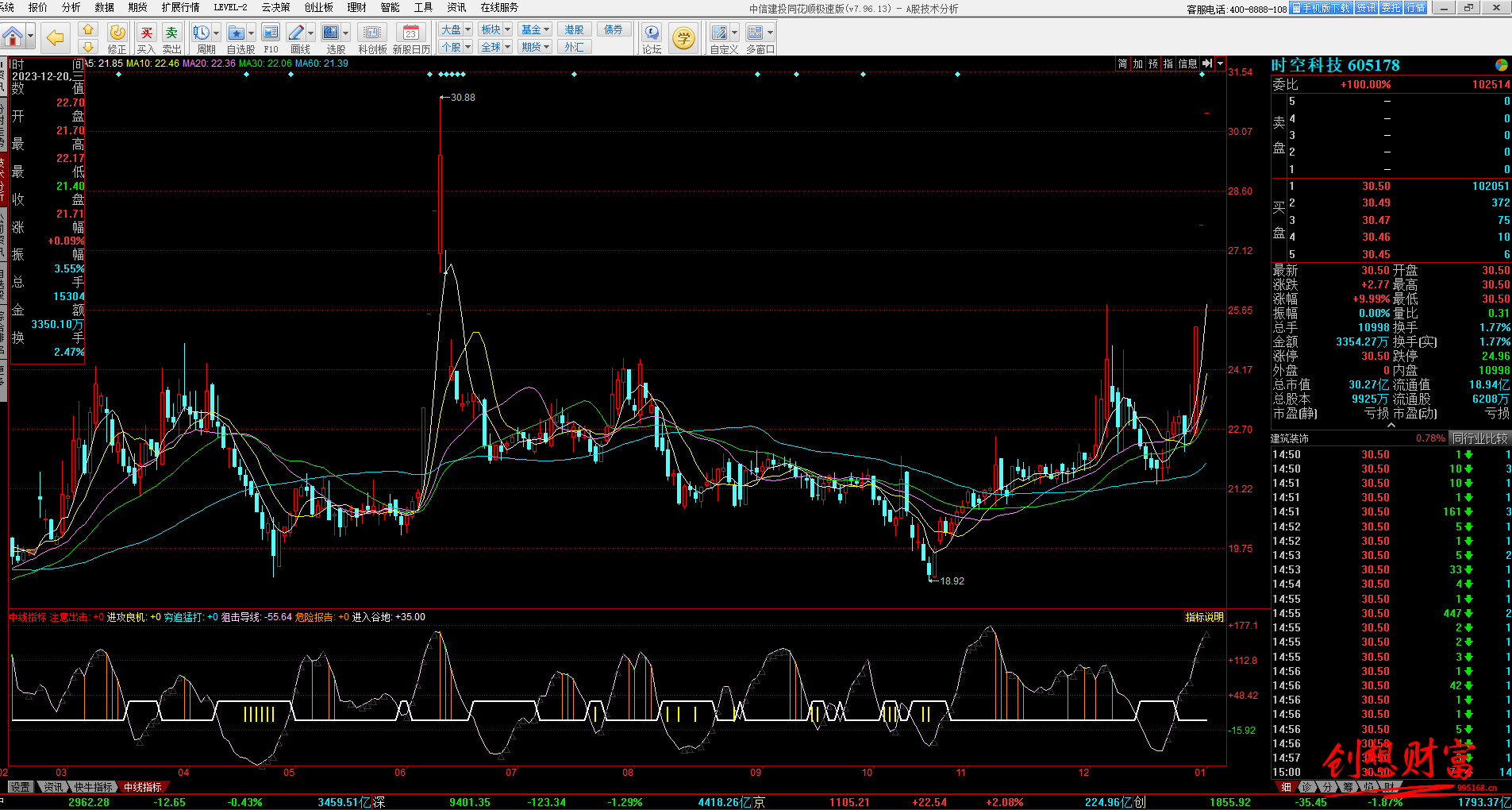
Task: Click the pie chart icon beside 605178
Action: click(1502, 65)
